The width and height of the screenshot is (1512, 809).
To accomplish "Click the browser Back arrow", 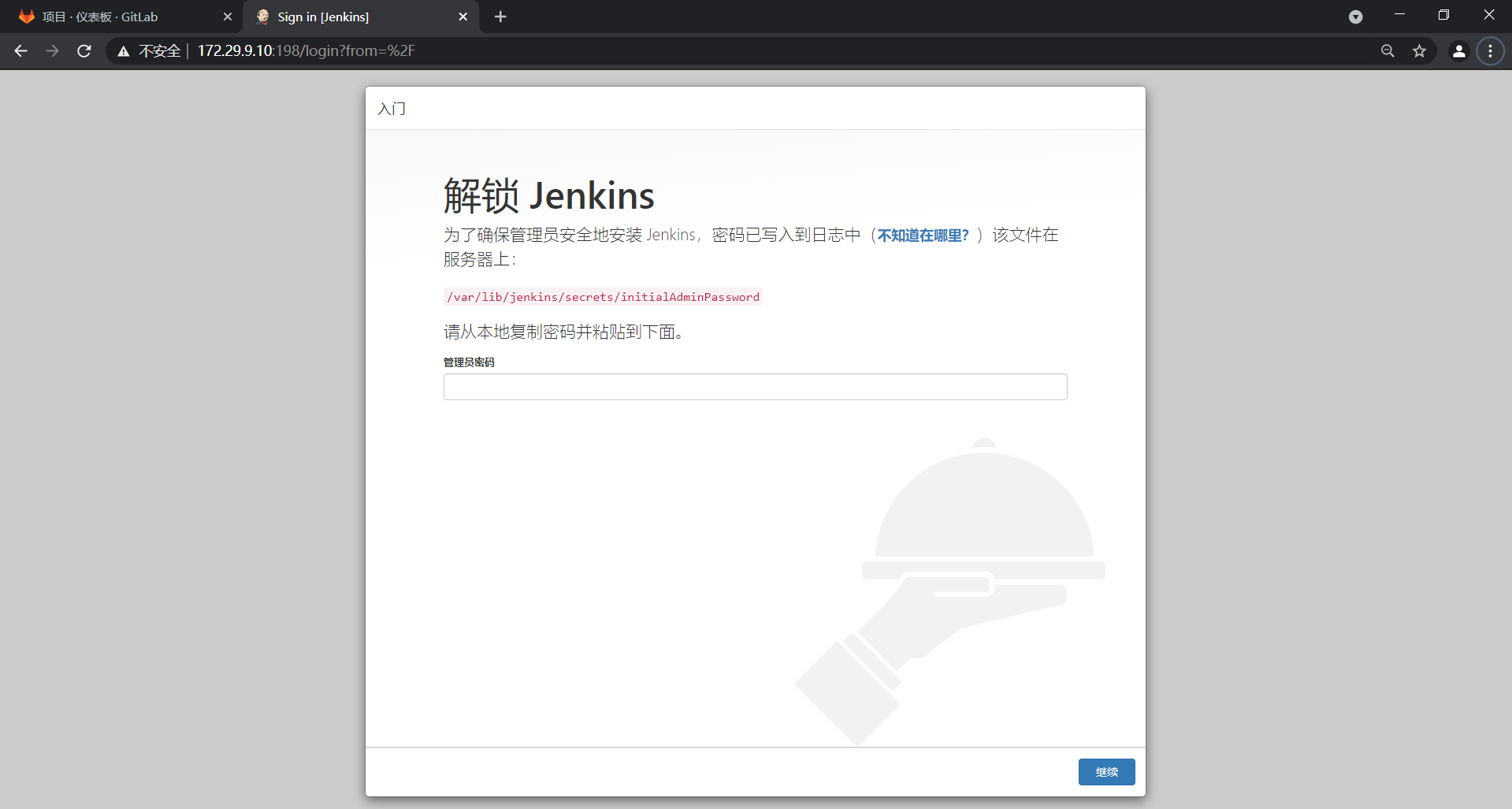I will (x=21, y=51).
